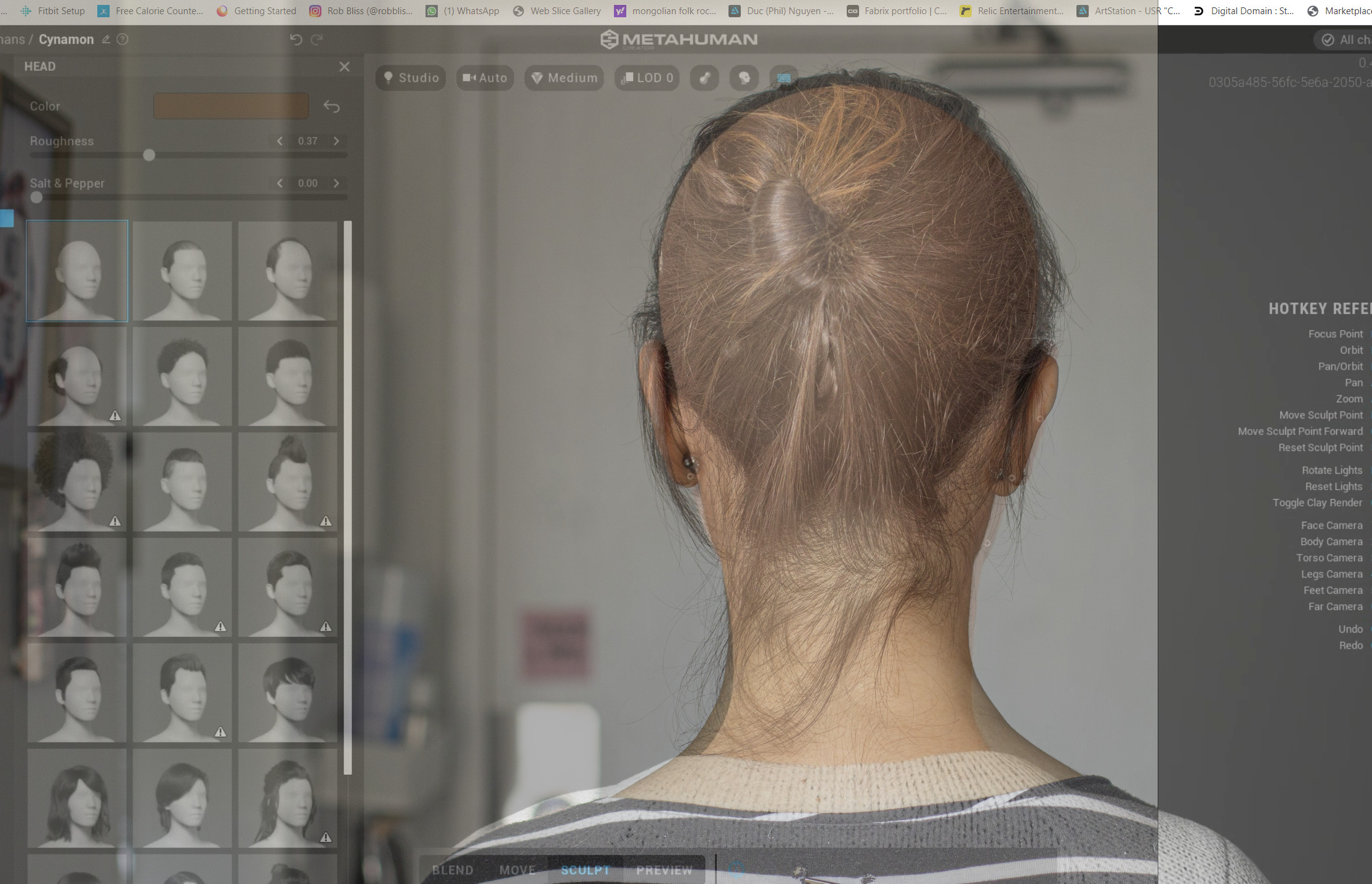Switch to the PREVIEW mode tab
This screenshot has width=1372, height=884.
click(x=664, y=870)
